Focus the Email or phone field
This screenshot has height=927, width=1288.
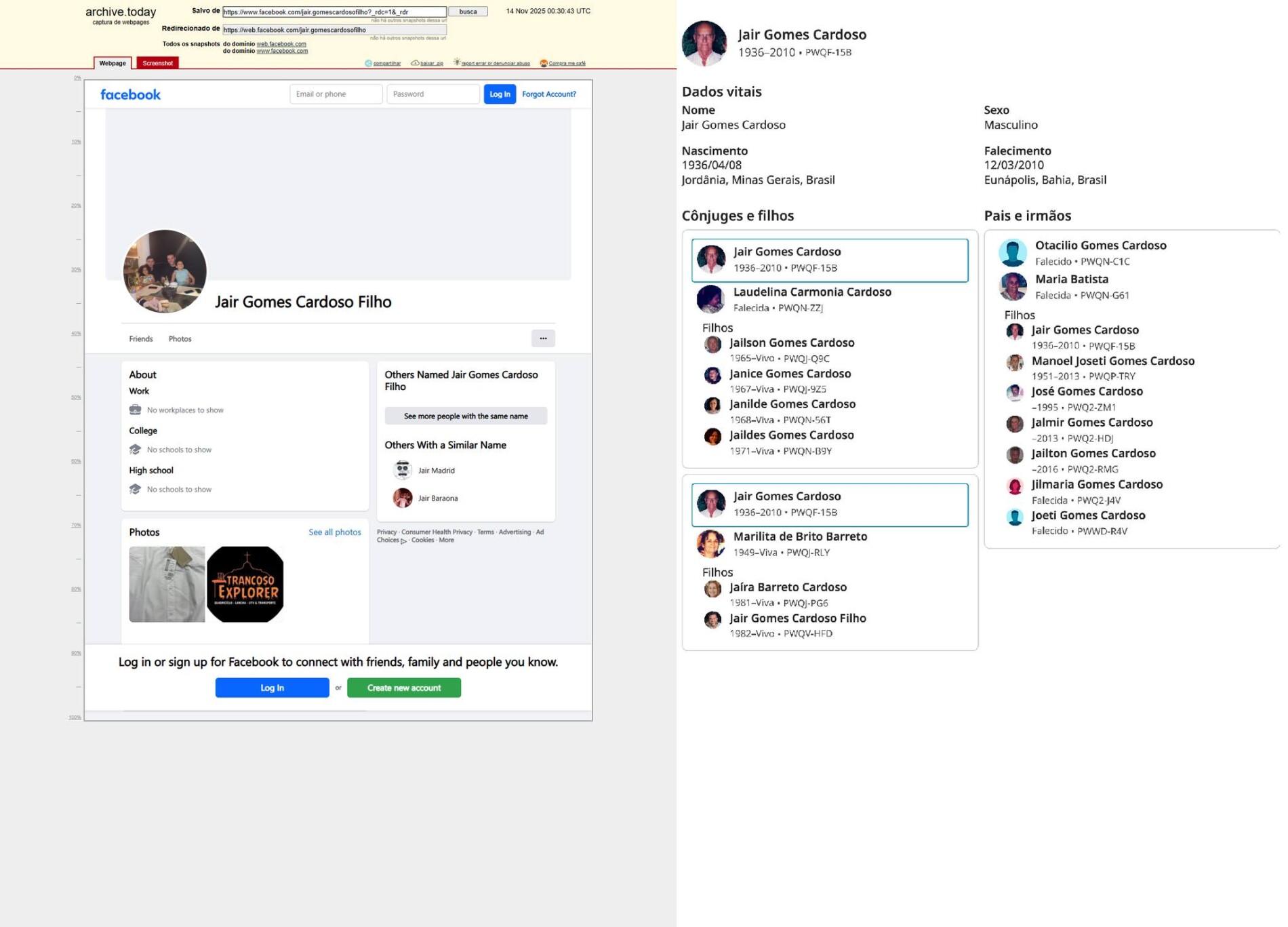[x=336, y=94]
